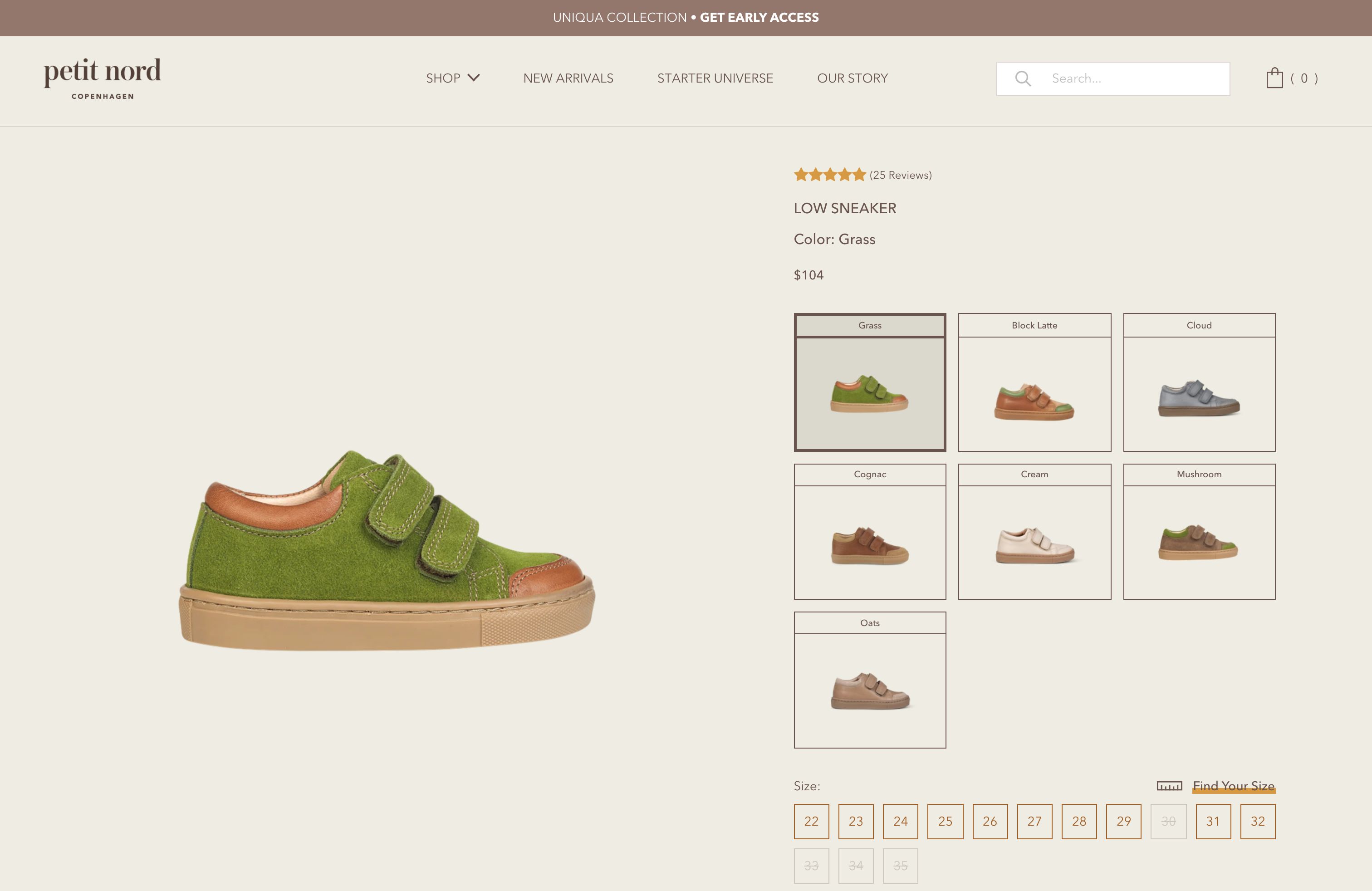
Task: Click the five-star rating icons
Action: tap(830, 175)
